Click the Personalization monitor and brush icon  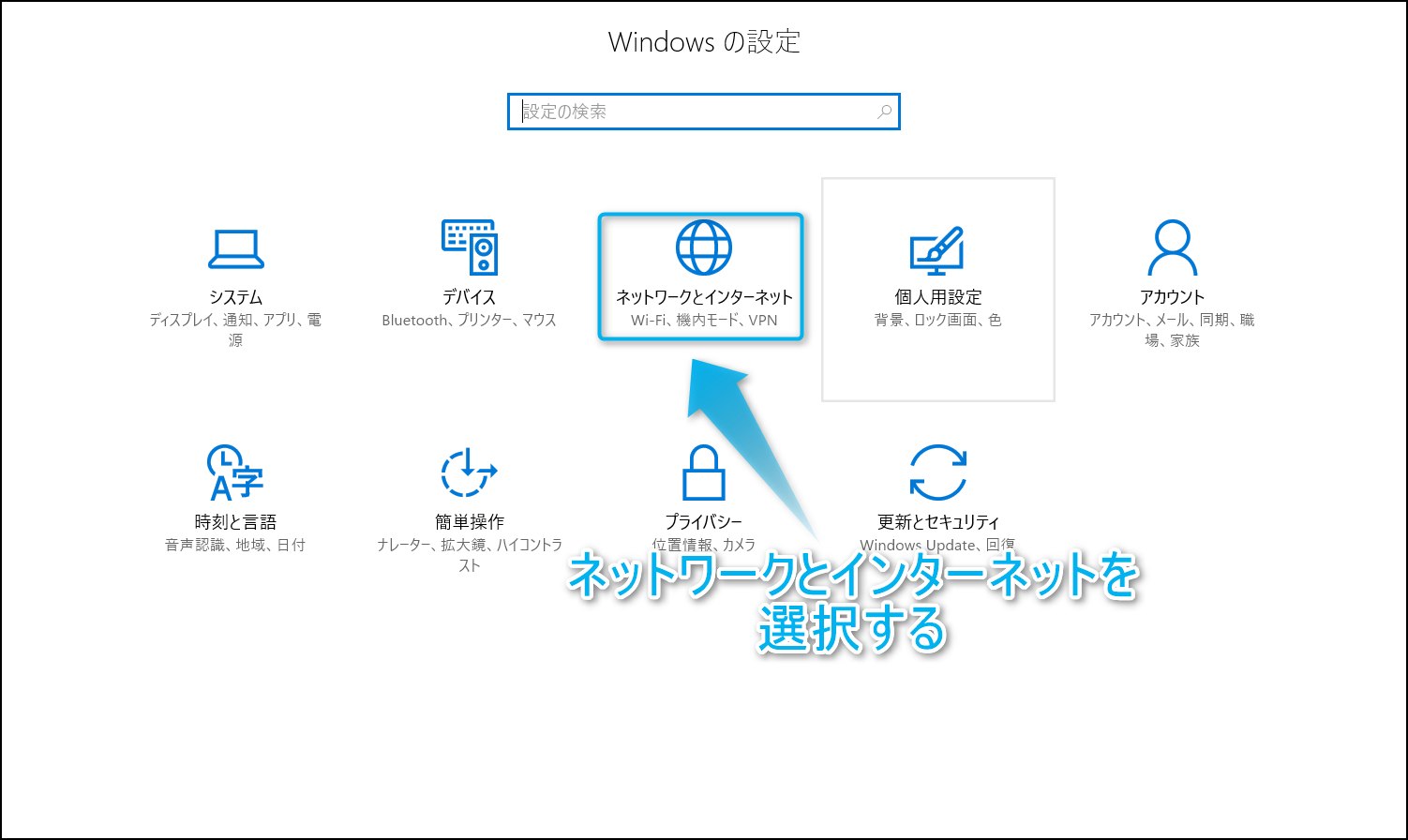pyautogui.click(x=937, y=249)
